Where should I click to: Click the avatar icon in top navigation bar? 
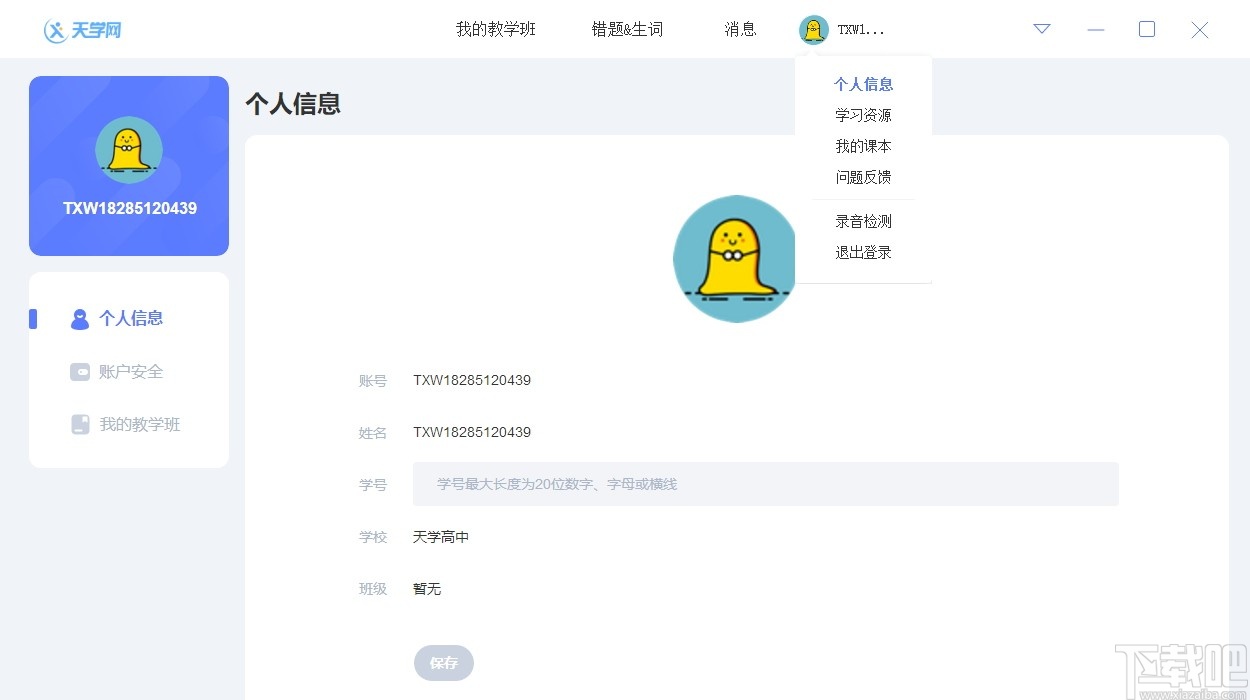pos(813,29)
